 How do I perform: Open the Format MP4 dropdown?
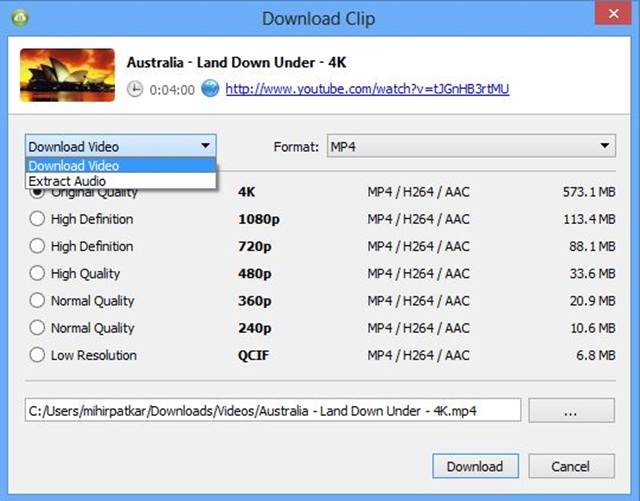tap(471, 146)
